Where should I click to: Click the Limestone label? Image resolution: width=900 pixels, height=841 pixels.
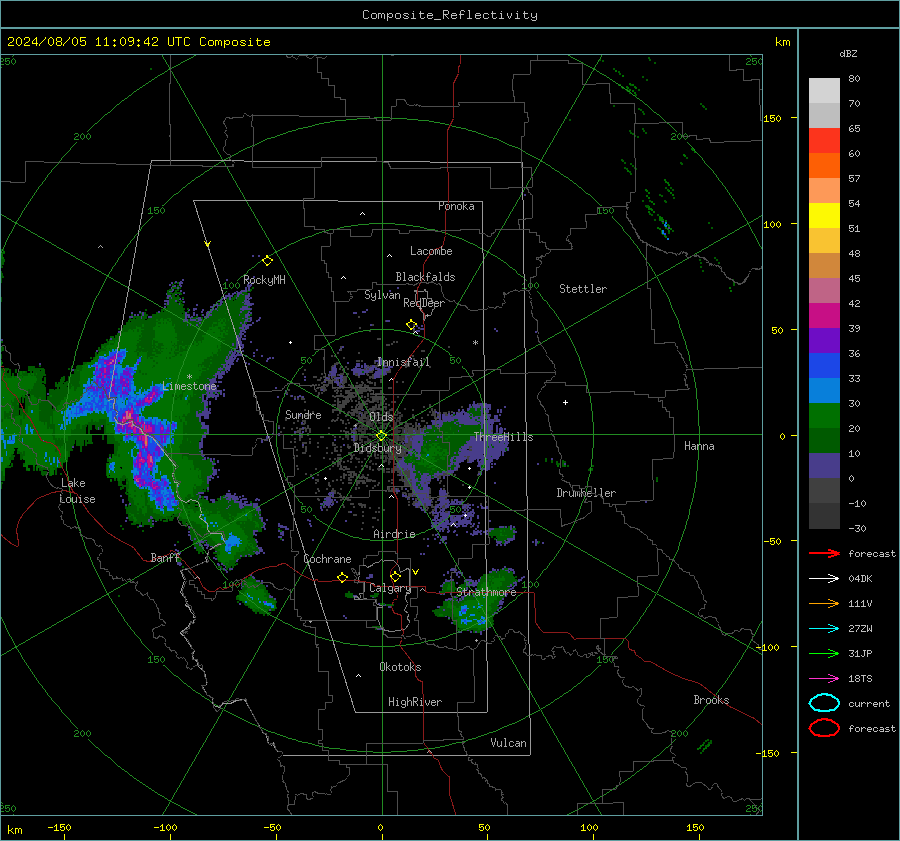tap(189, 386)
